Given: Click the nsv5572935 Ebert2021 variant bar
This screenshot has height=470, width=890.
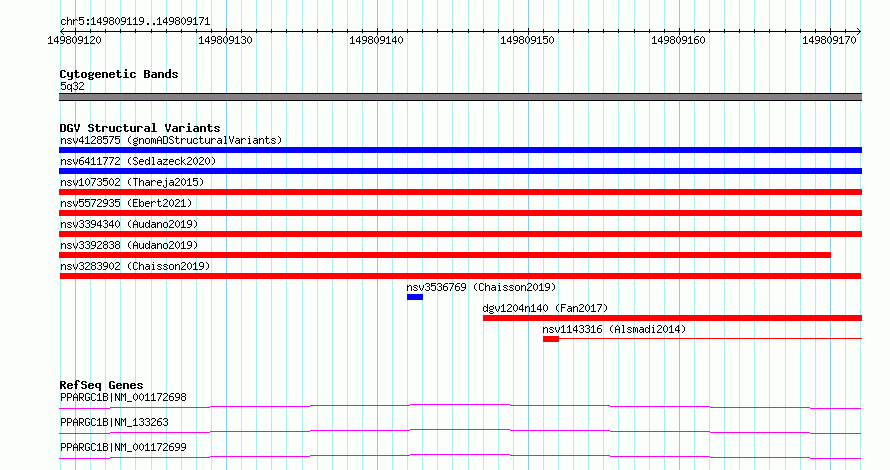Looking at the screenshot, I should coord(460,213).
